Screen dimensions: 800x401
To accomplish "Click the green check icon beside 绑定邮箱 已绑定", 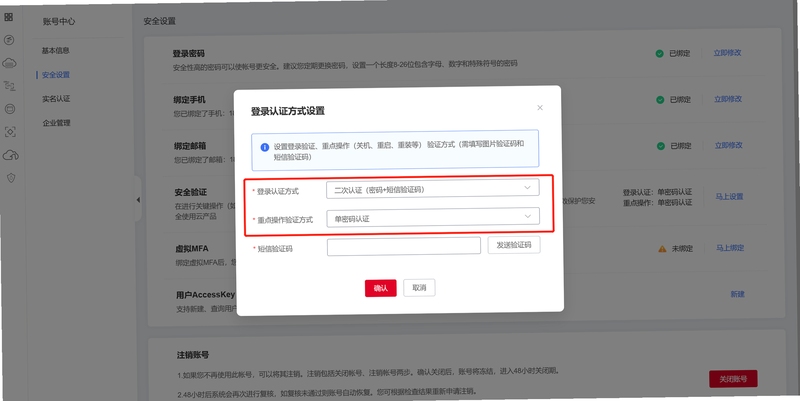I will pos(660,146).
